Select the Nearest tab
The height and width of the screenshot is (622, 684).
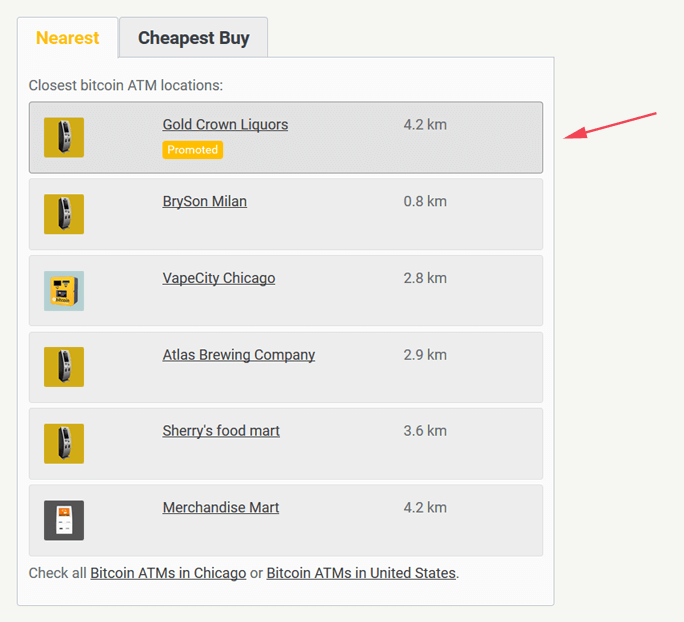pos(68,38)
